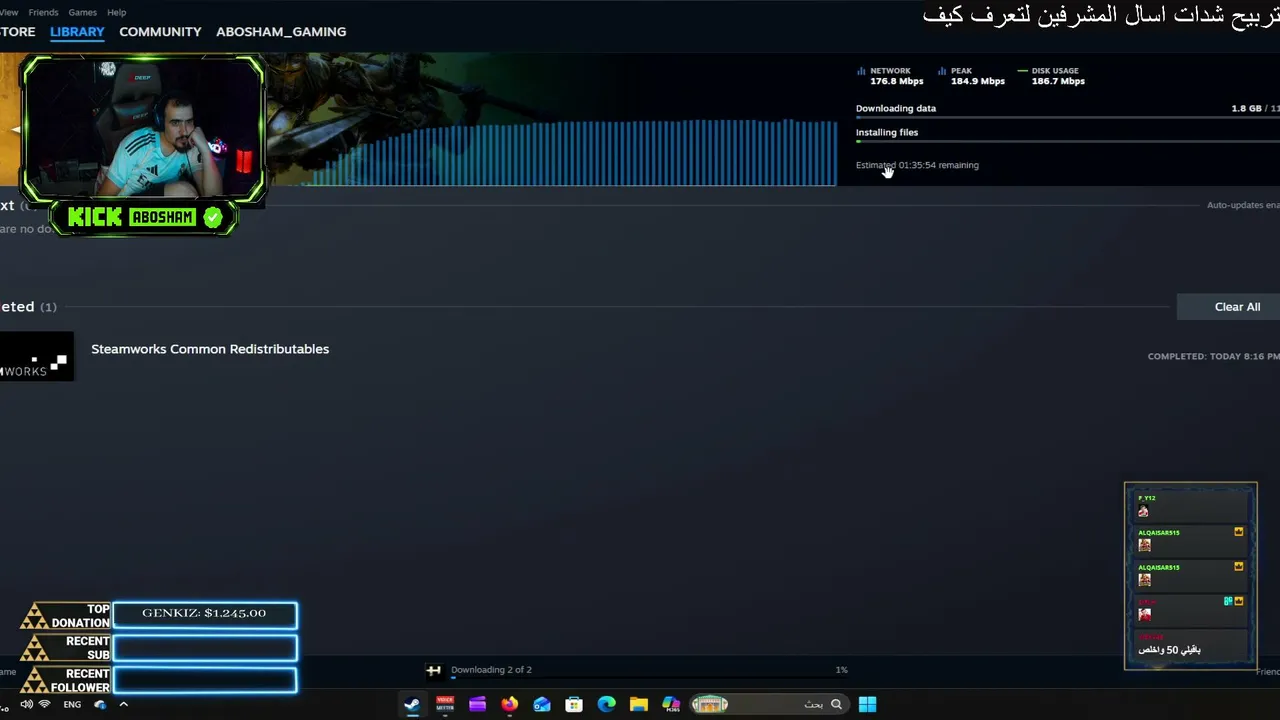Open the Games menu in Steam

82,12
